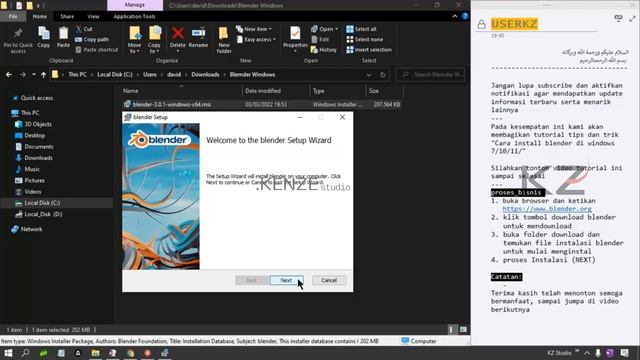
Task: Open recent locations dropdown arrow
Action: tap(33, 75)
